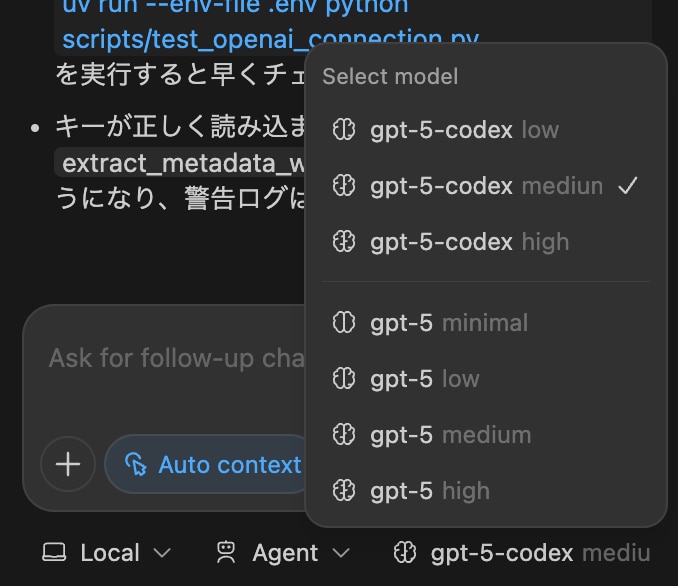
Task: Open the test_openai_connection.py script link
Action: point(270,40)
